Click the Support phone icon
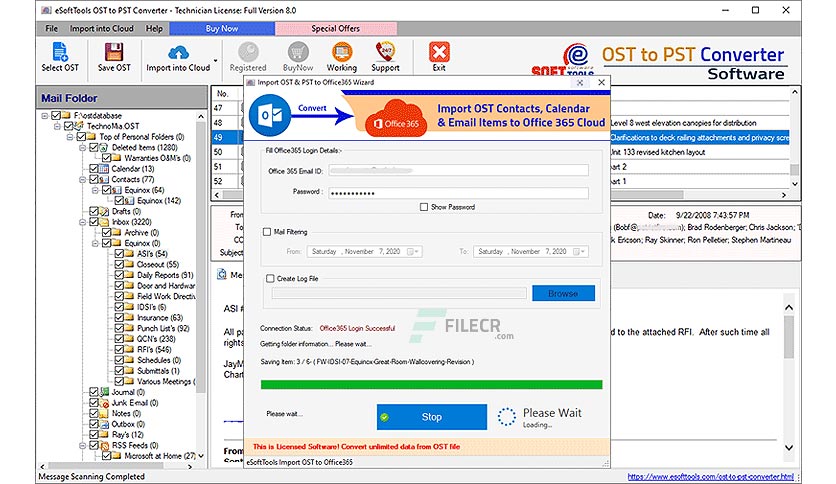This screenshot has width=836, height=484. (x=385, y=52)
